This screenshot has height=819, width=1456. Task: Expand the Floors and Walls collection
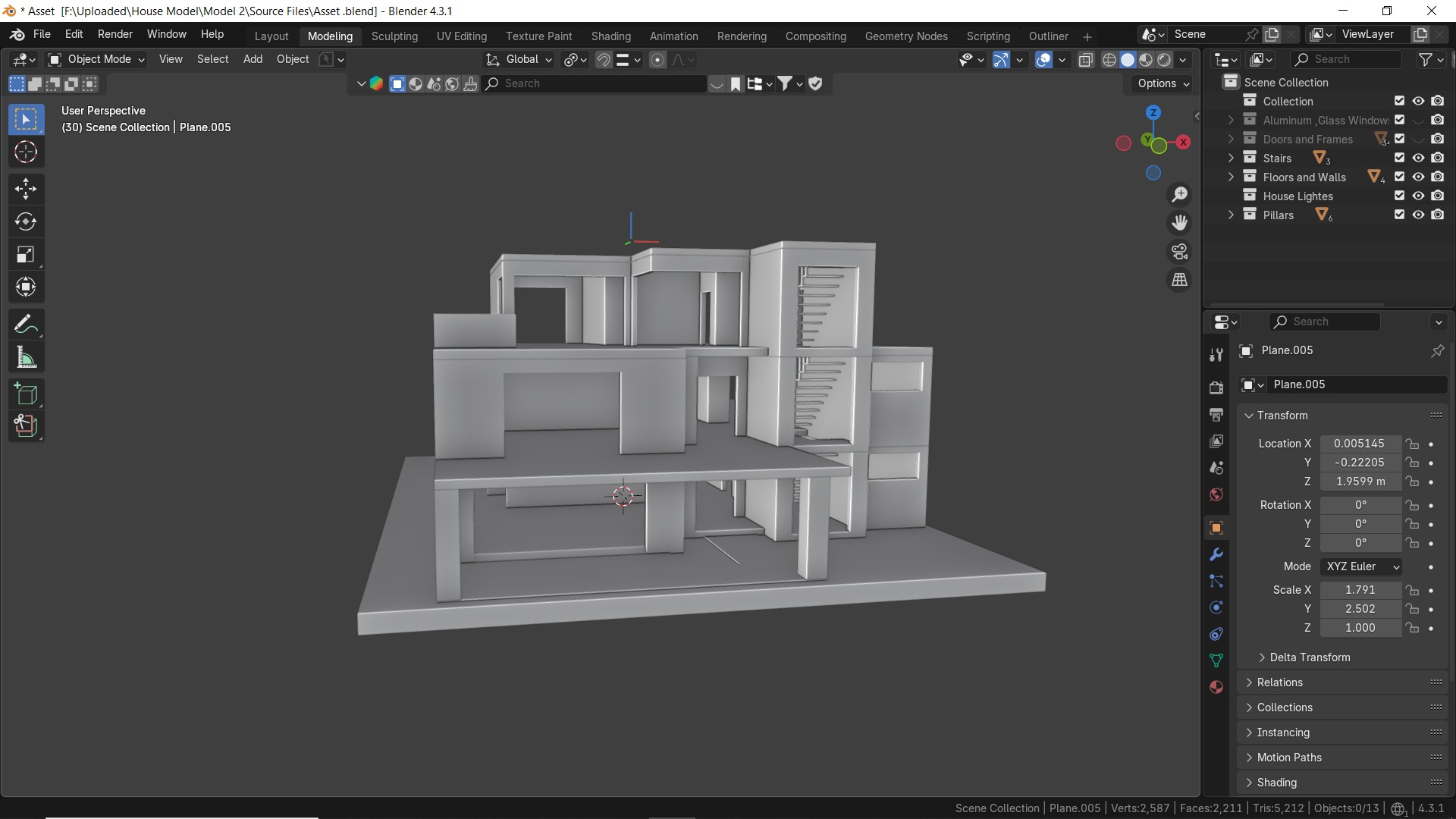pos(1231,177)
